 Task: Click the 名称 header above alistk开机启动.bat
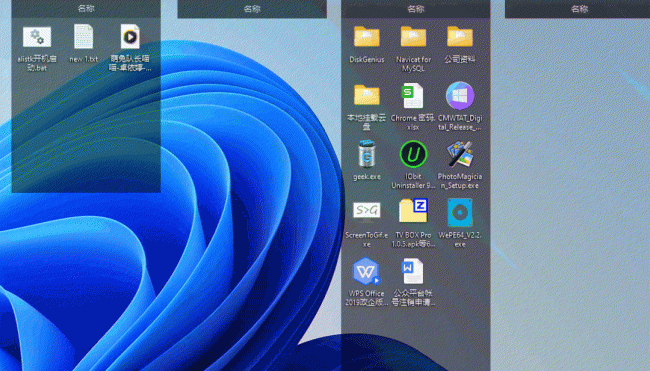click(x=86, y=8)
